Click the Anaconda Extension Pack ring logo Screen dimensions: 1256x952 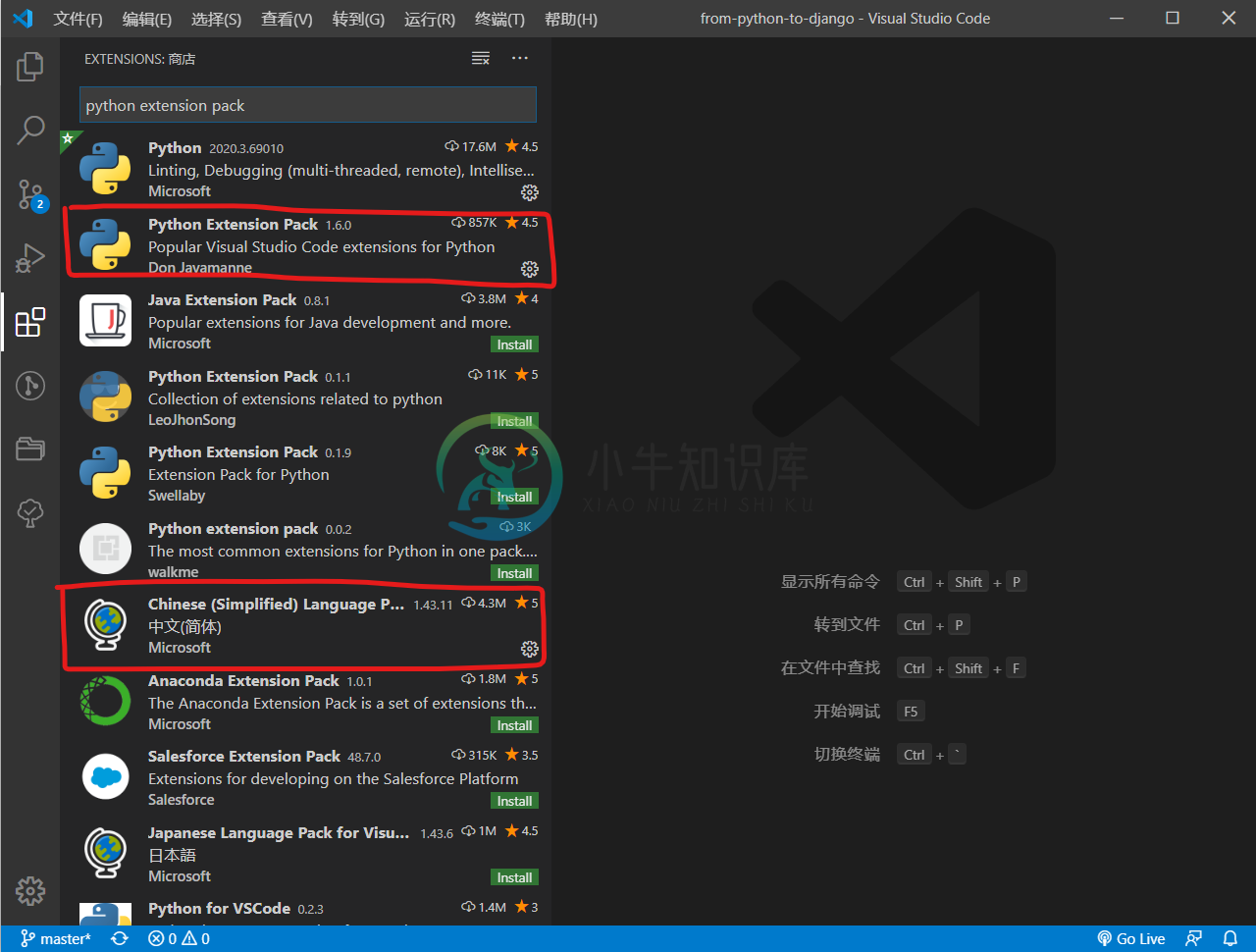pos(105,701)
